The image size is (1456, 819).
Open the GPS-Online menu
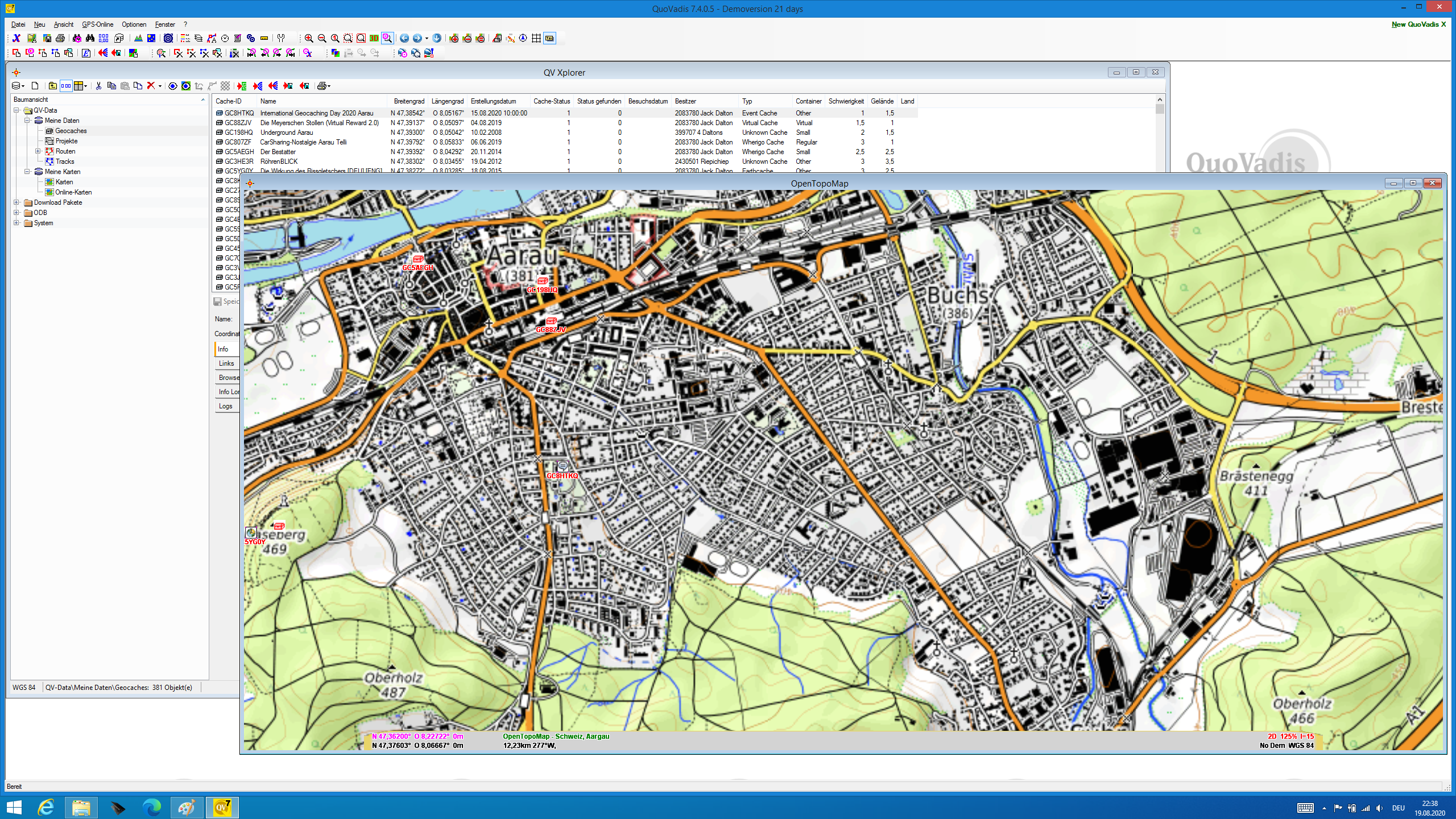[x=97, y=24]
